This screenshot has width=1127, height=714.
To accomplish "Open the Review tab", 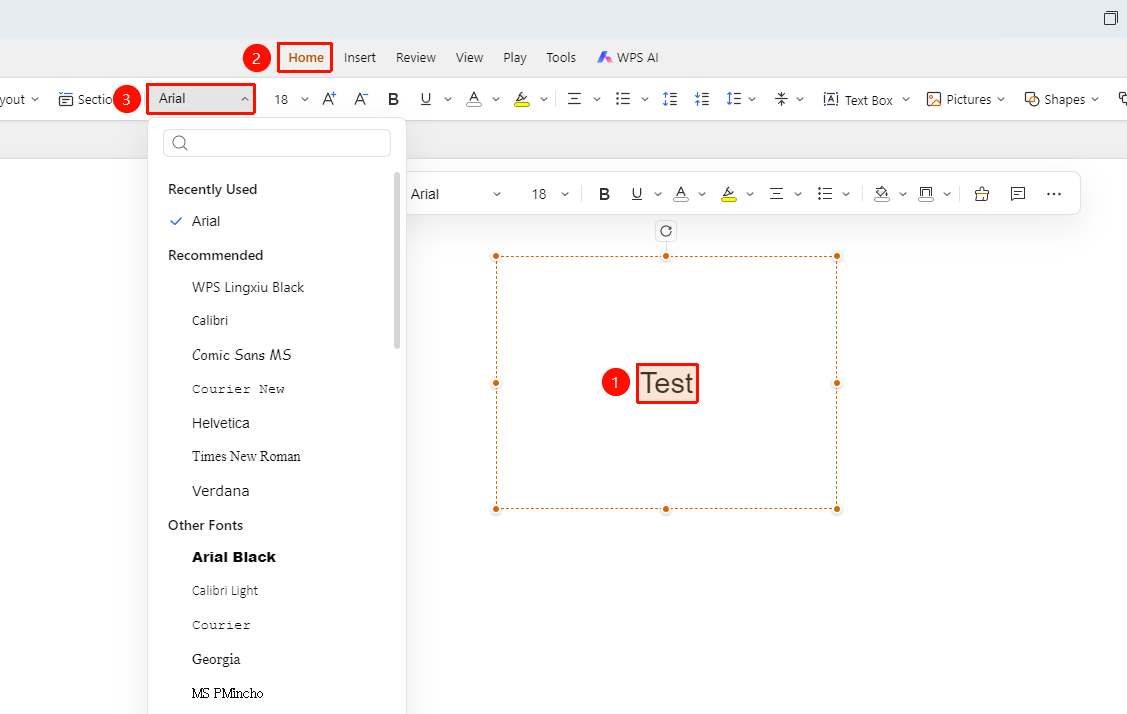I will (415, 58).
